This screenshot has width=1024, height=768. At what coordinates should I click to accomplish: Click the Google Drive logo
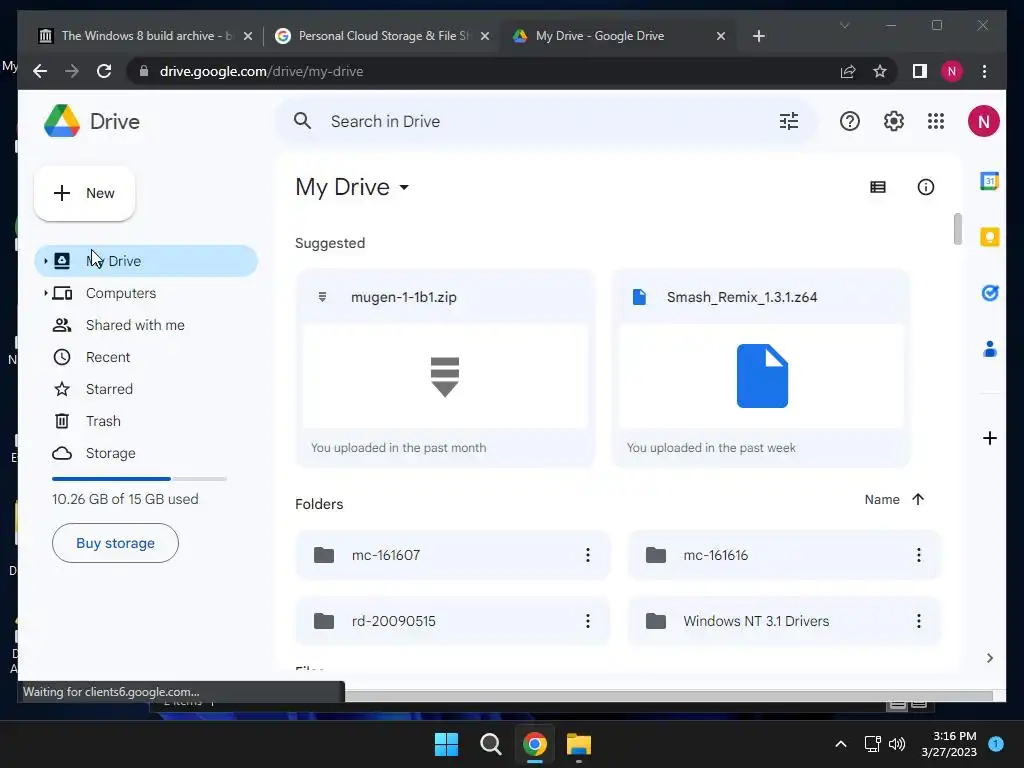coord(62,121)
